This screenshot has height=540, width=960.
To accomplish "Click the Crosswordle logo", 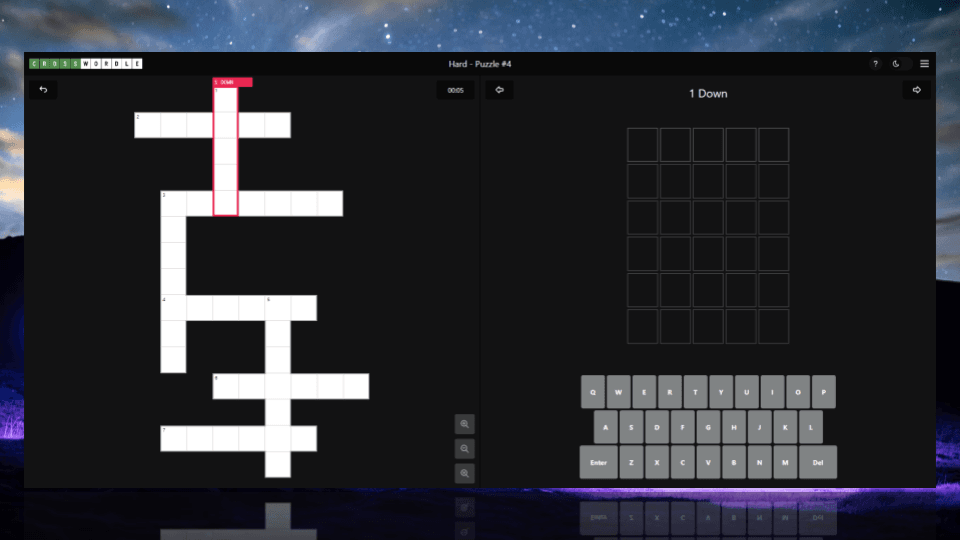I will pos(86,64).
